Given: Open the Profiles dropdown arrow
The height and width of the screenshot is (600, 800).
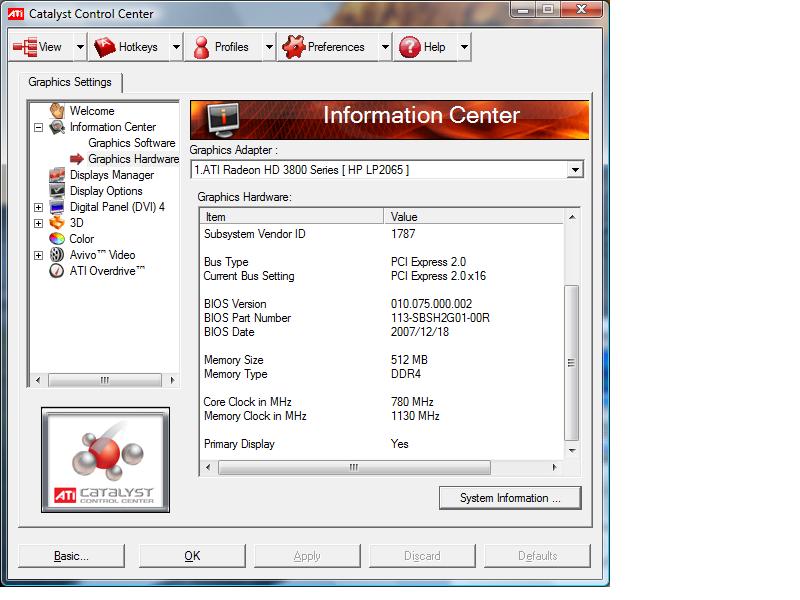Looking at the screenshot, I should [x=269, y=47].
